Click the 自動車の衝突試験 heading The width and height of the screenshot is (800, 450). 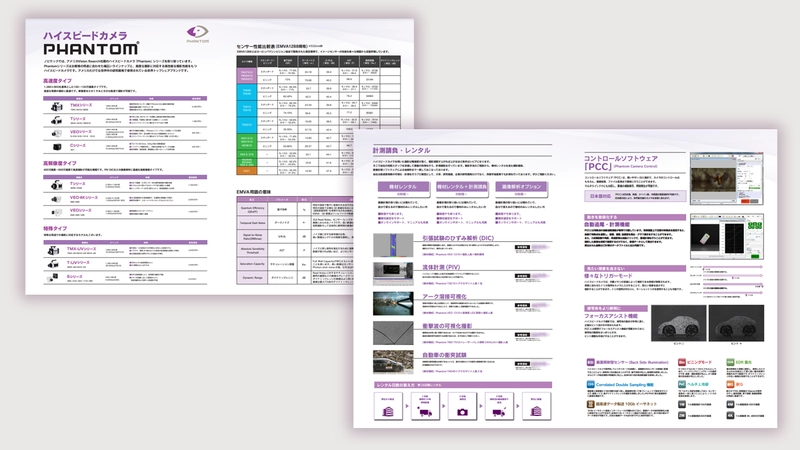pyautogui.click(x=444, y=355)
